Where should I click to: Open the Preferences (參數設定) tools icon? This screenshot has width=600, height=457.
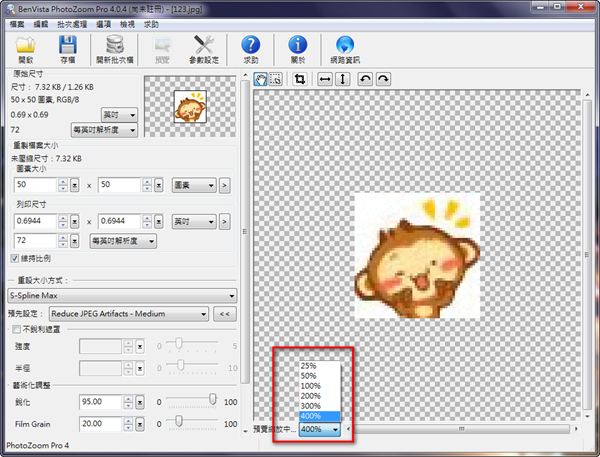pos(205,46)
